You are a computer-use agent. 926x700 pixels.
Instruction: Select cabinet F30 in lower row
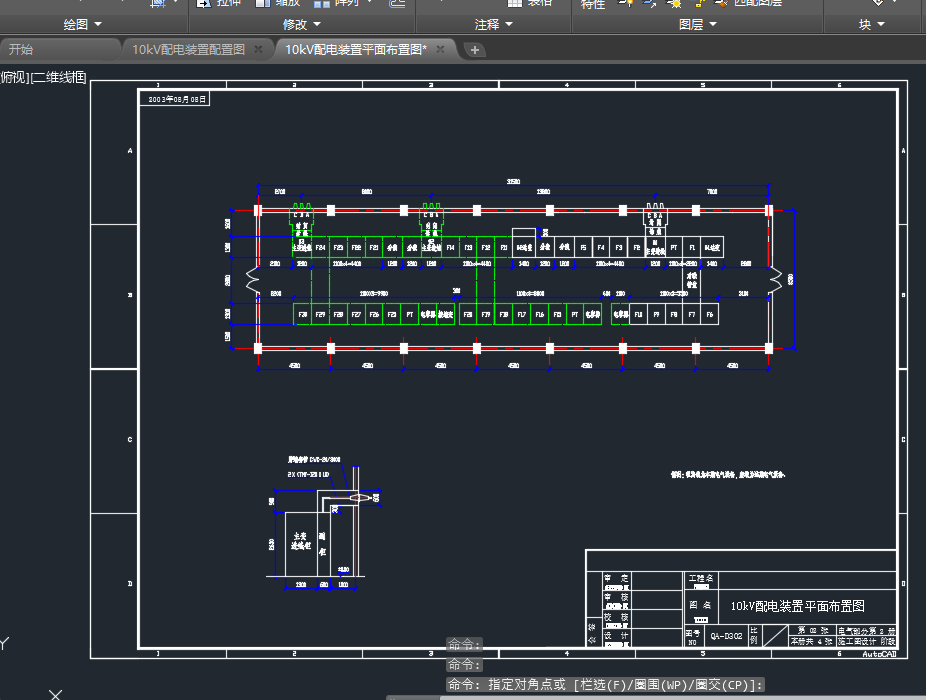point(302,314)
